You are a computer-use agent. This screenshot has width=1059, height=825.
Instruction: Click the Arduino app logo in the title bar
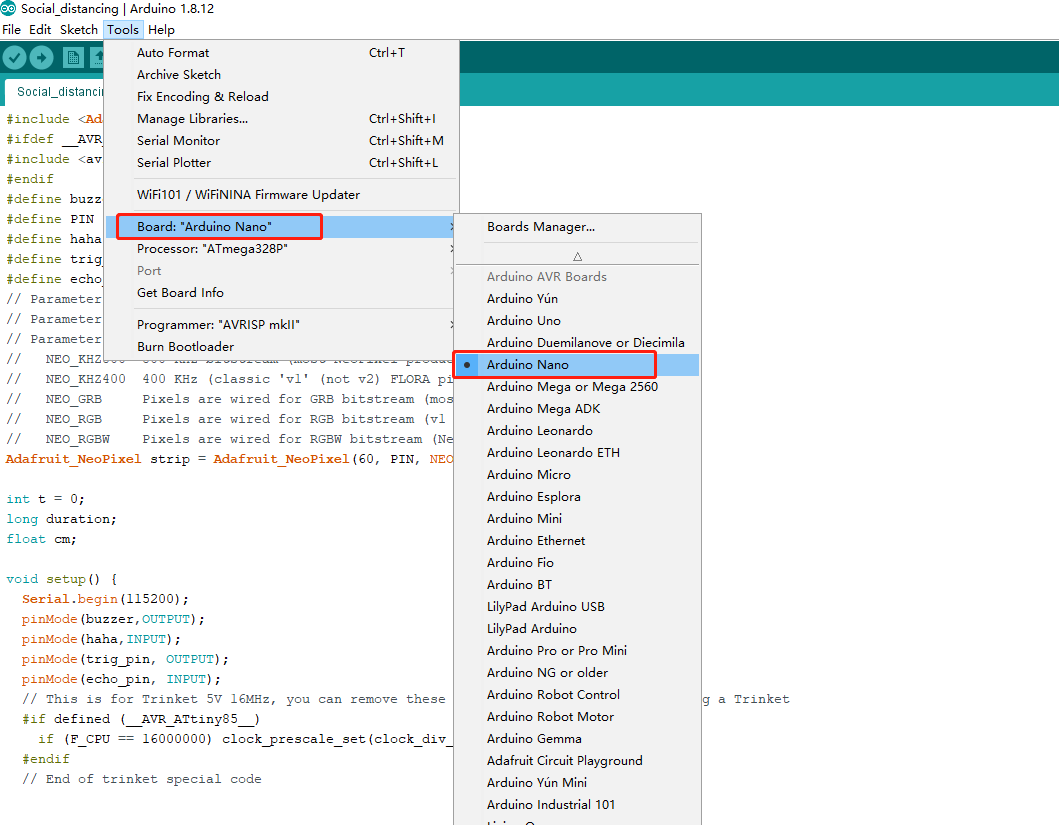coord(9,9)
